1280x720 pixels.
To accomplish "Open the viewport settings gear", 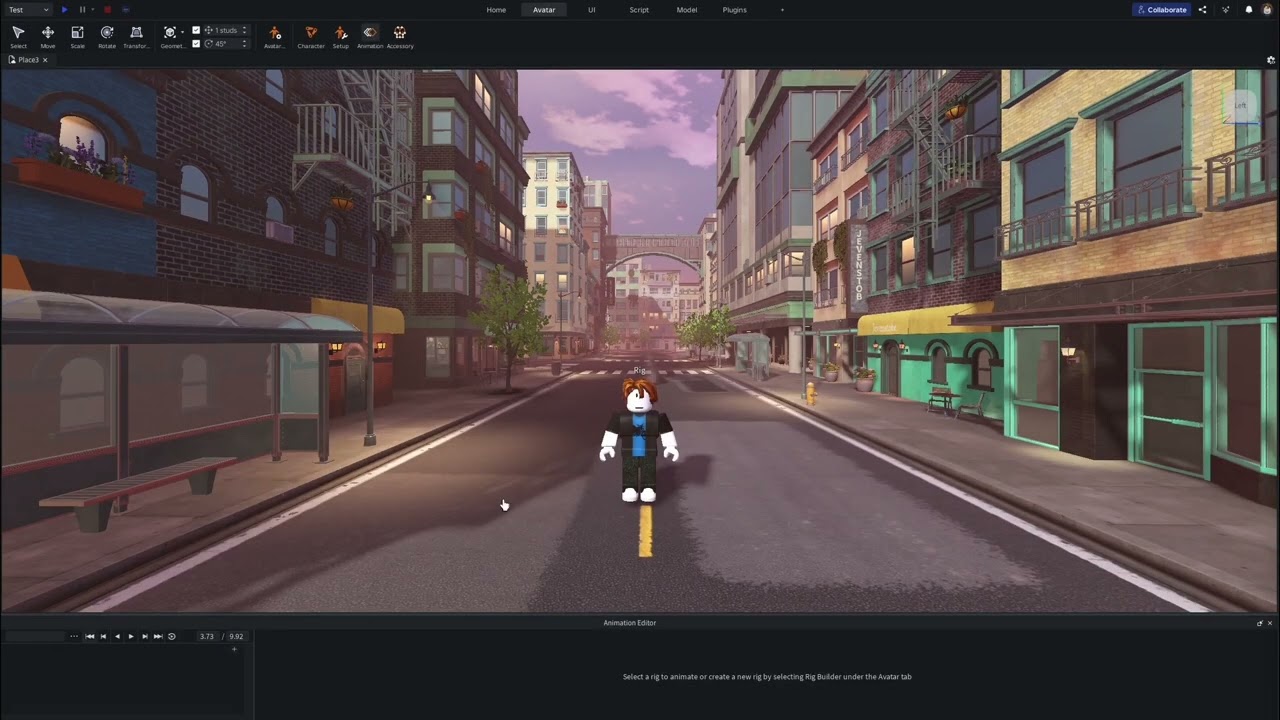I will tap(1270, 60).
